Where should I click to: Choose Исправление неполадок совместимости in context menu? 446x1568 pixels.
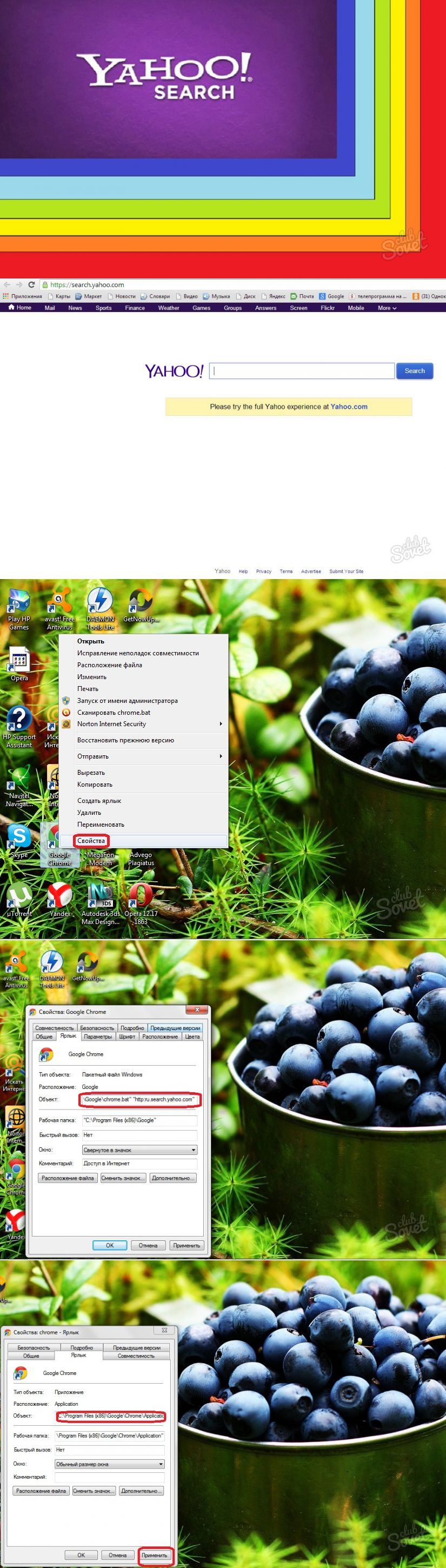click(x=144, y=653)
